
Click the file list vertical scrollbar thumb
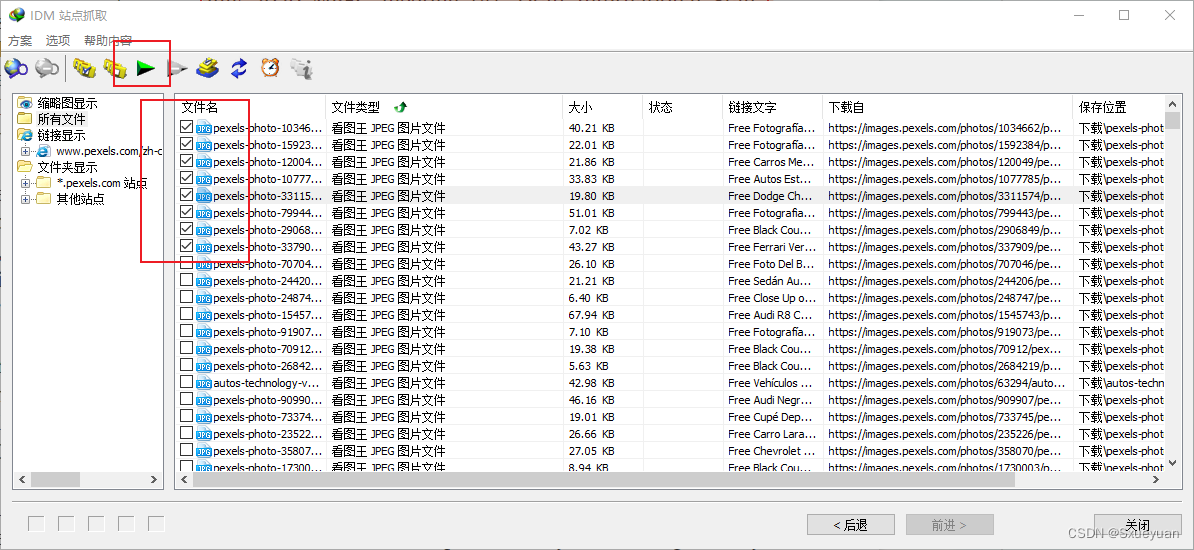coord(1173,120)
